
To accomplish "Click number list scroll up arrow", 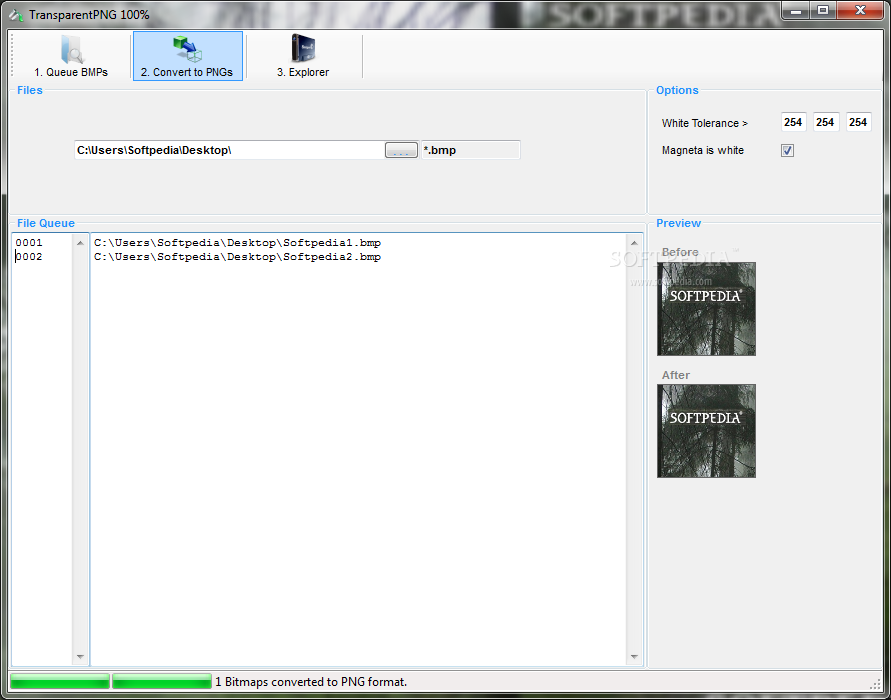I will pos(80,243).
